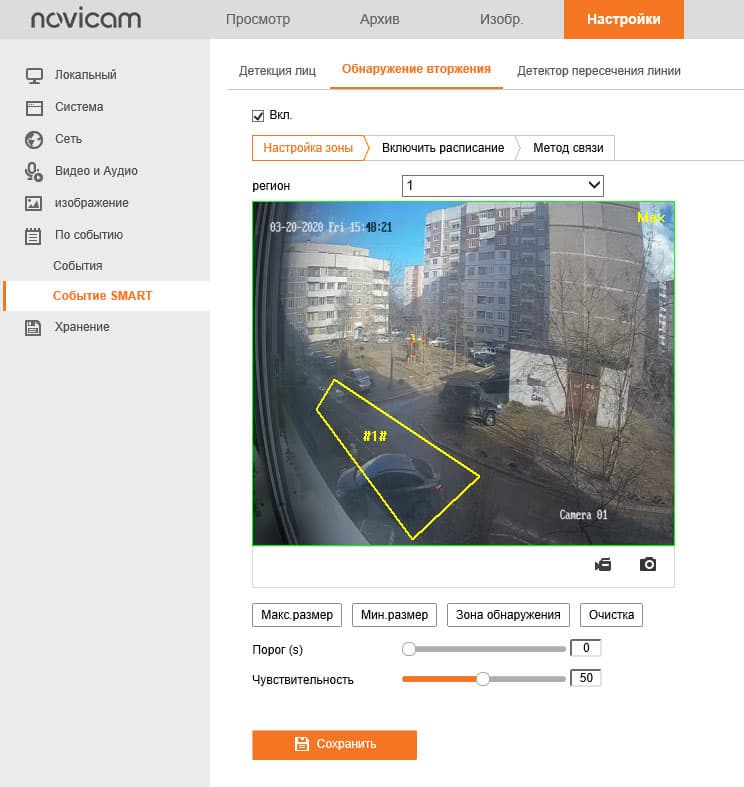Open Система settings section
744x787 pixels.
pos(79,107)
